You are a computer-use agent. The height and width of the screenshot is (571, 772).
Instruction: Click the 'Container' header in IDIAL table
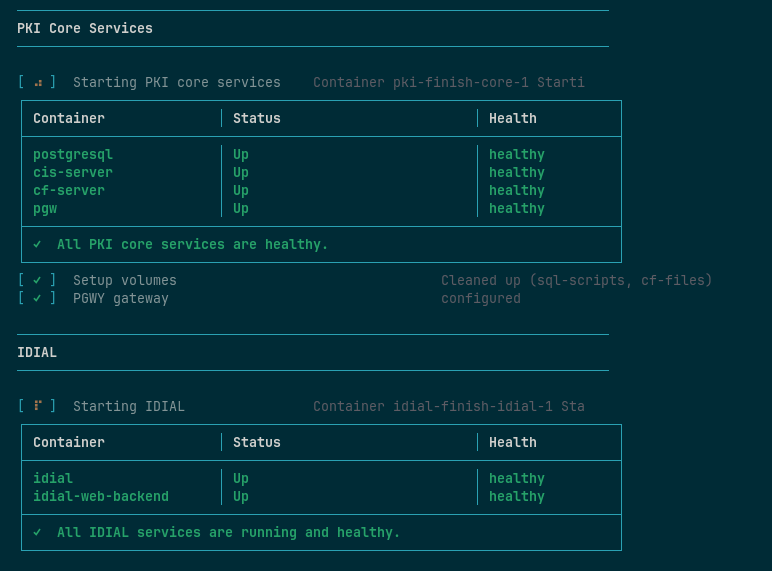point(69,443)
